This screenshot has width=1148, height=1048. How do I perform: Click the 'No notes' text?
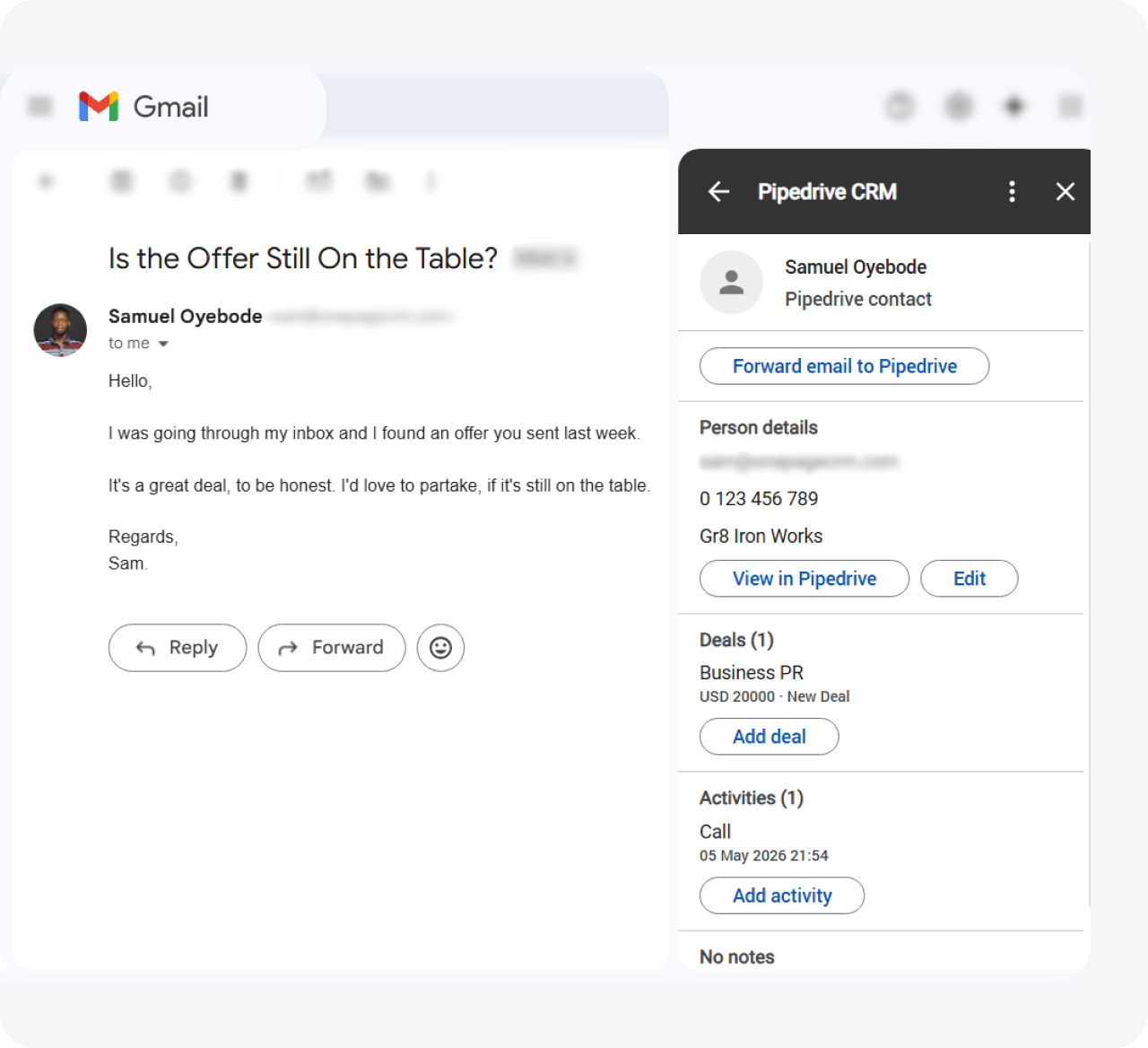737,957
